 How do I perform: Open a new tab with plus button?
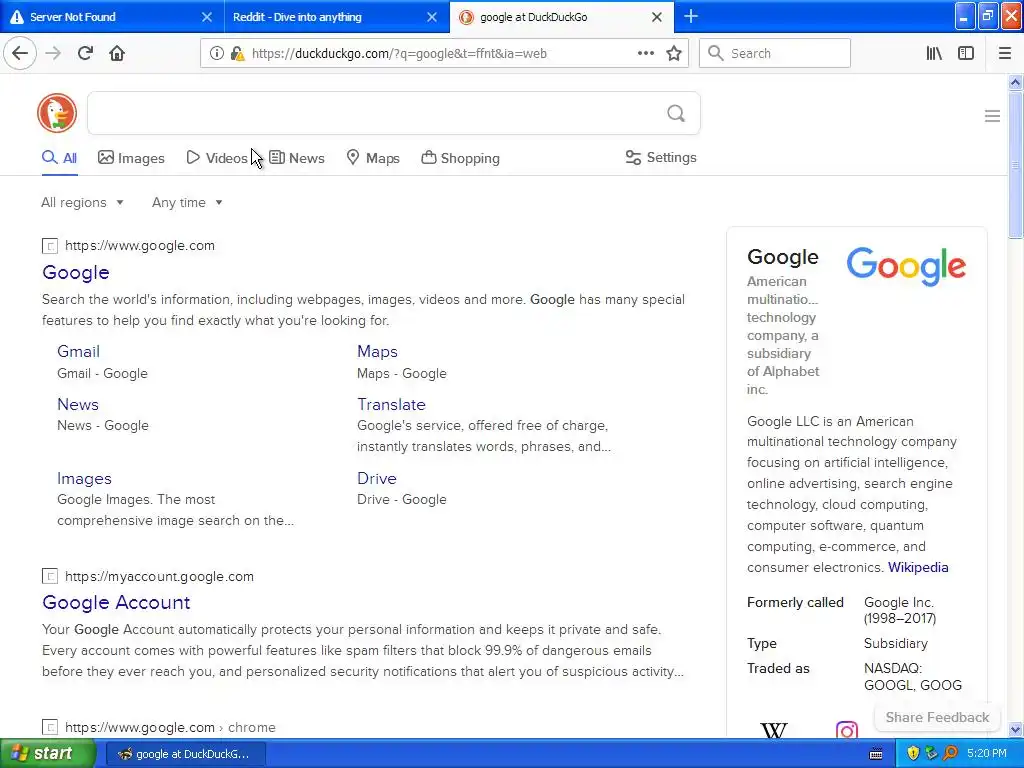click(690, 16)
